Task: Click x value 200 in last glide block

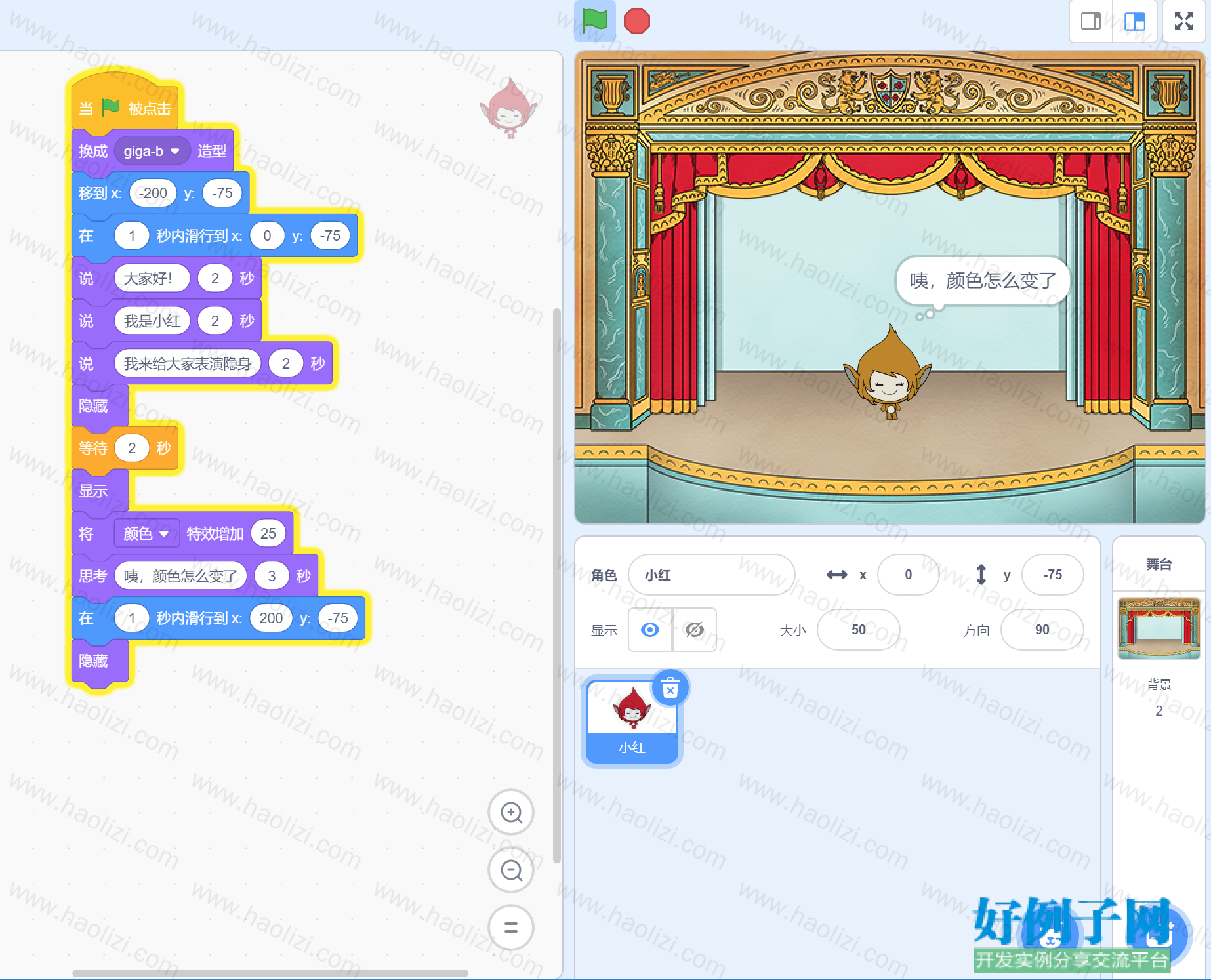Action: 271,619
